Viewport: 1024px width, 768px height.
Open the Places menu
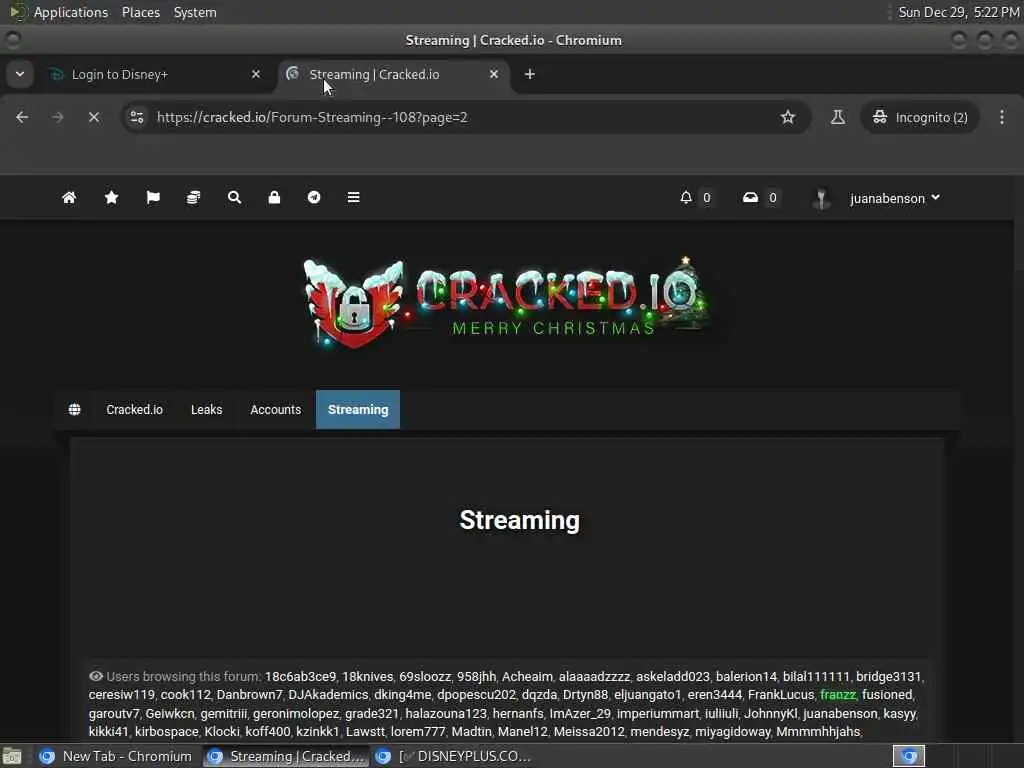click(x=141, y=12)
